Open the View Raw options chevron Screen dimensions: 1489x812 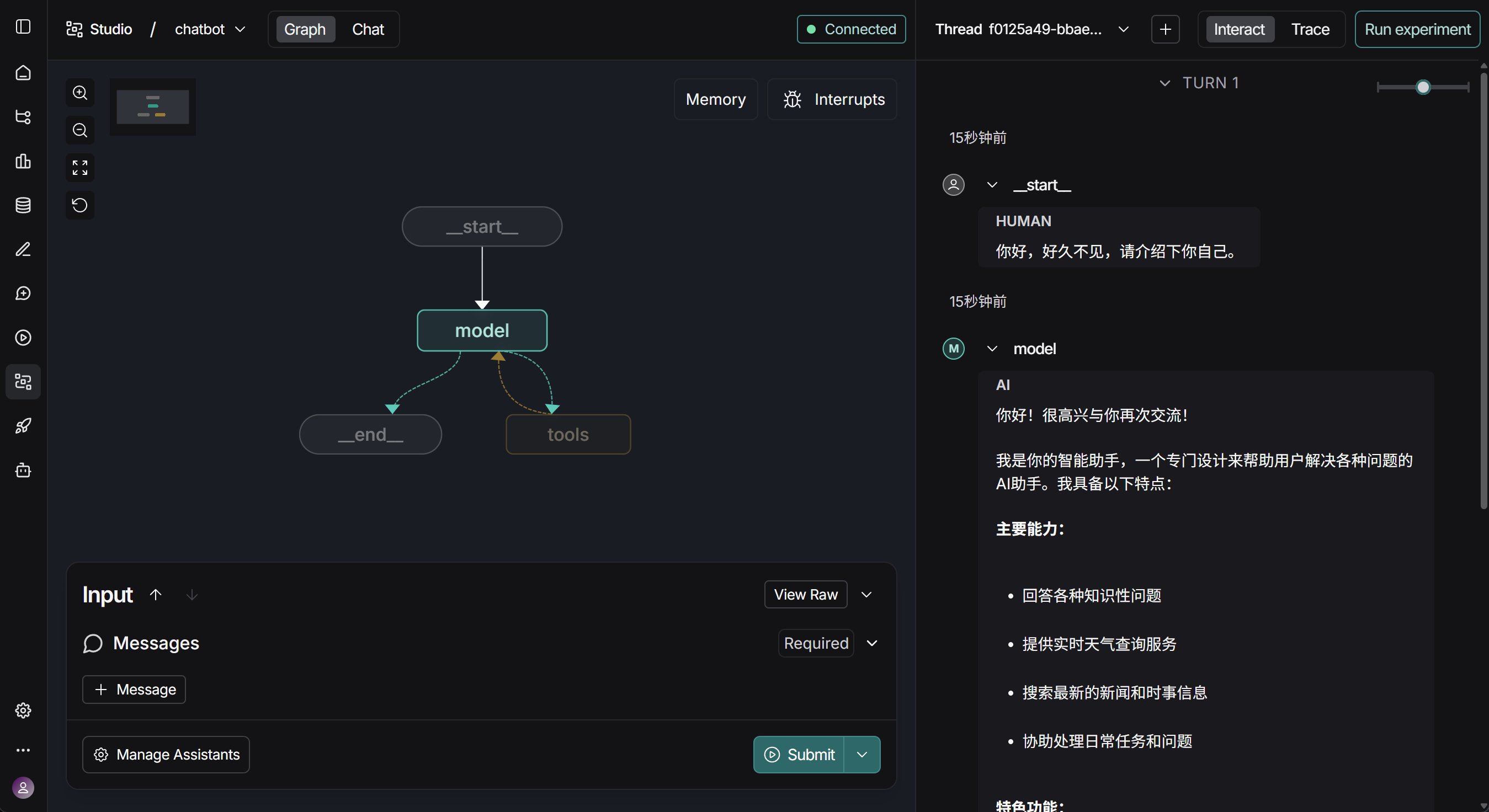point(866,595)
